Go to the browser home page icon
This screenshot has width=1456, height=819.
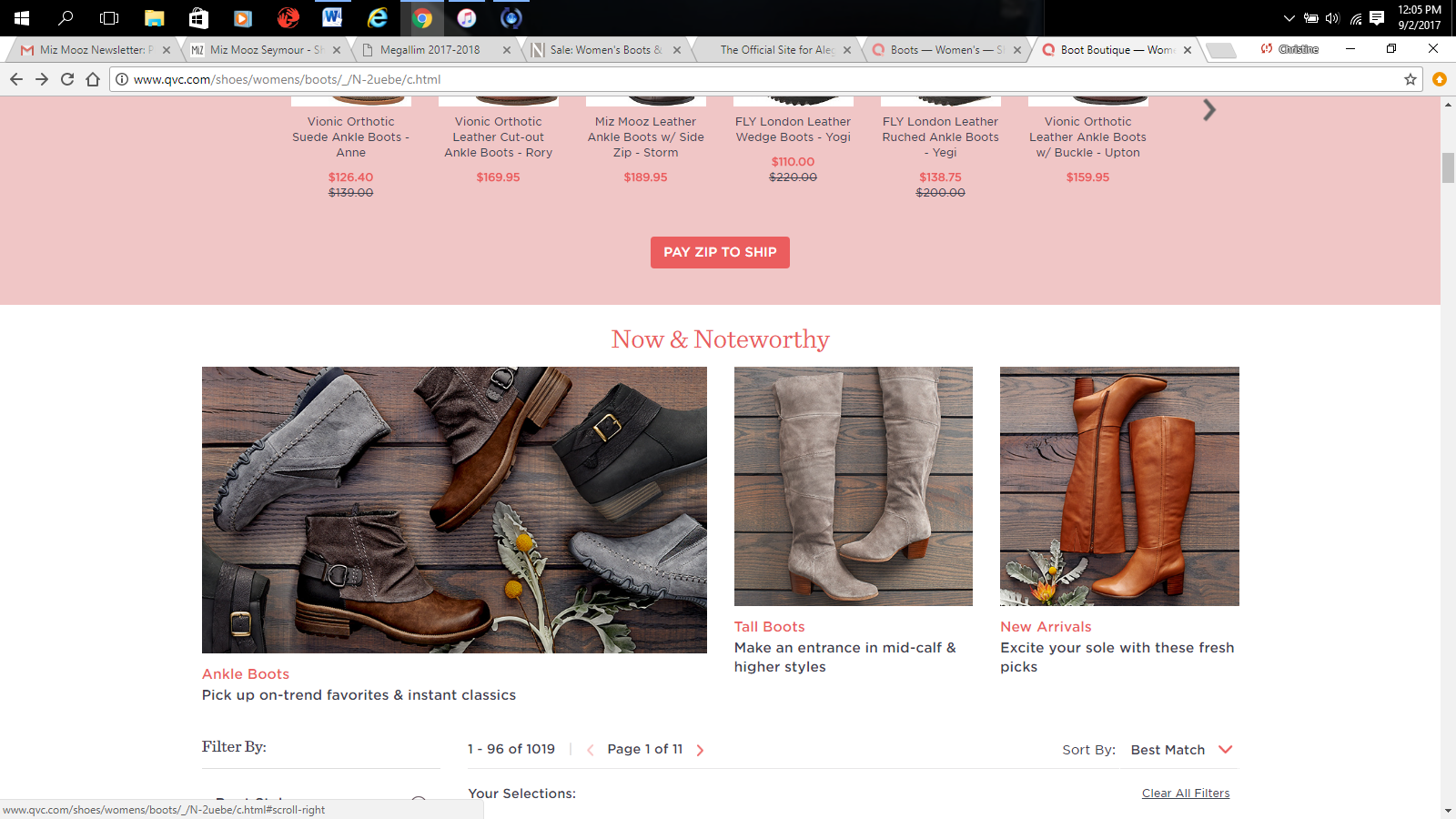pyautogui.click(x=93, y=79)
